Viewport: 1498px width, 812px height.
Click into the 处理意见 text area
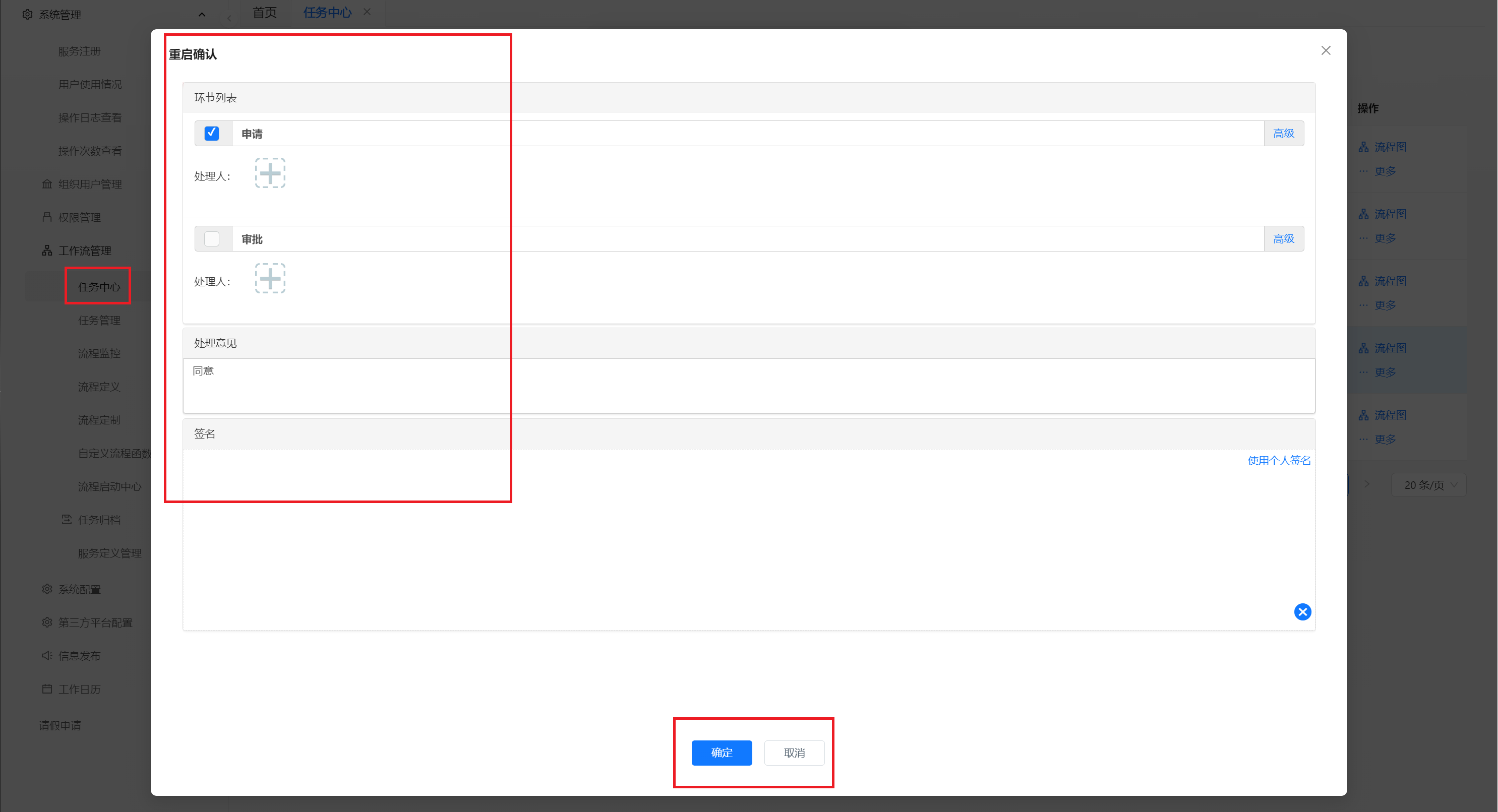pos(749,386)
